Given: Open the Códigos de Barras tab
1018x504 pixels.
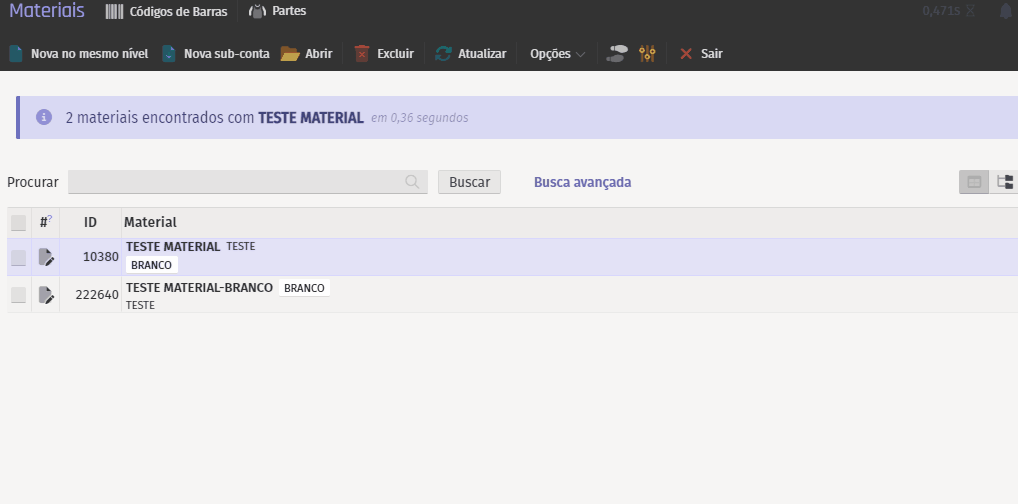Looking at the screenshot, I should click(x=166, y=11).
